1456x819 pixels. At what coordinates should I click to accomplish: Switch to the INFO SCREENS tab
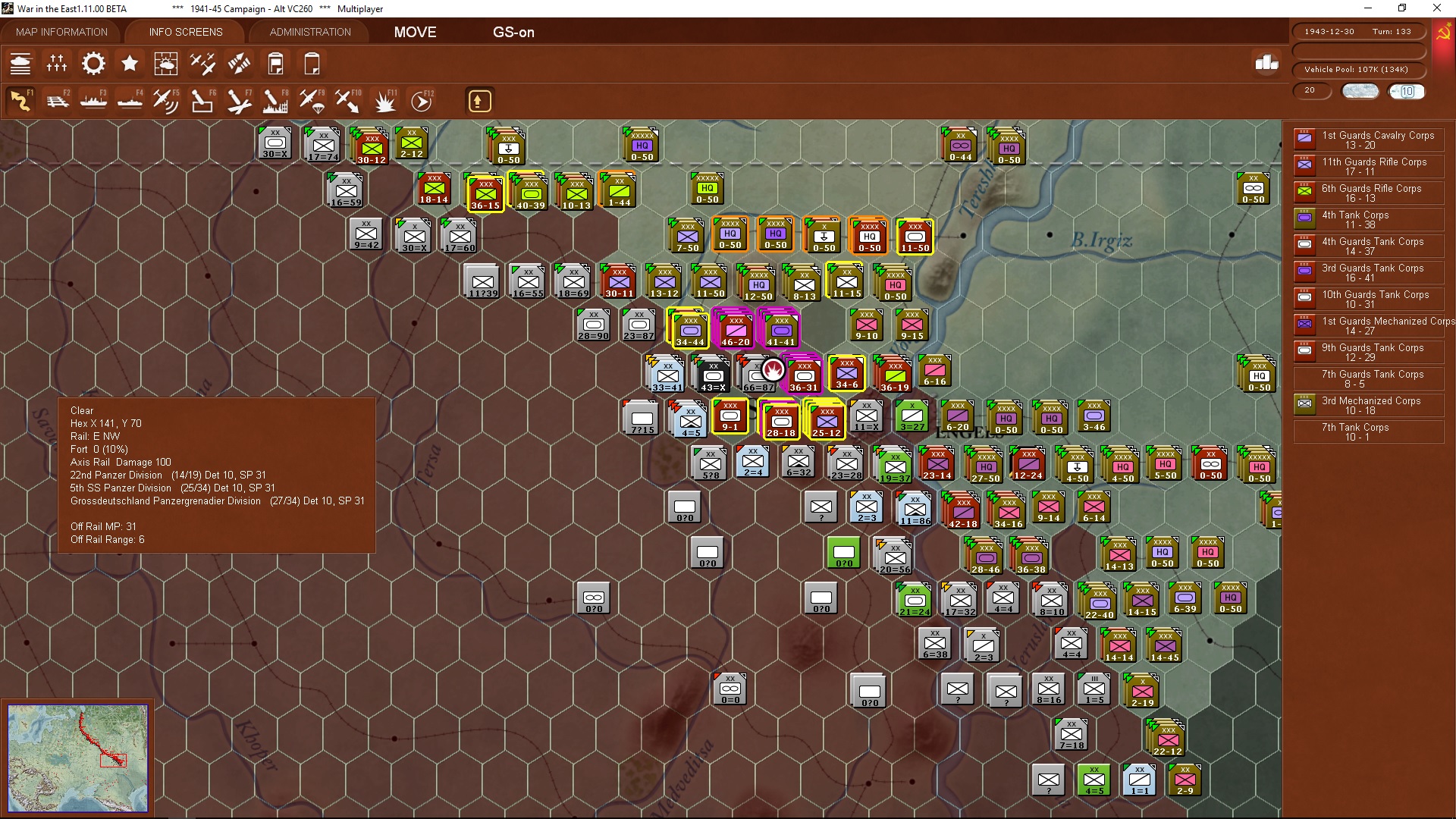(x=186, y=32)
